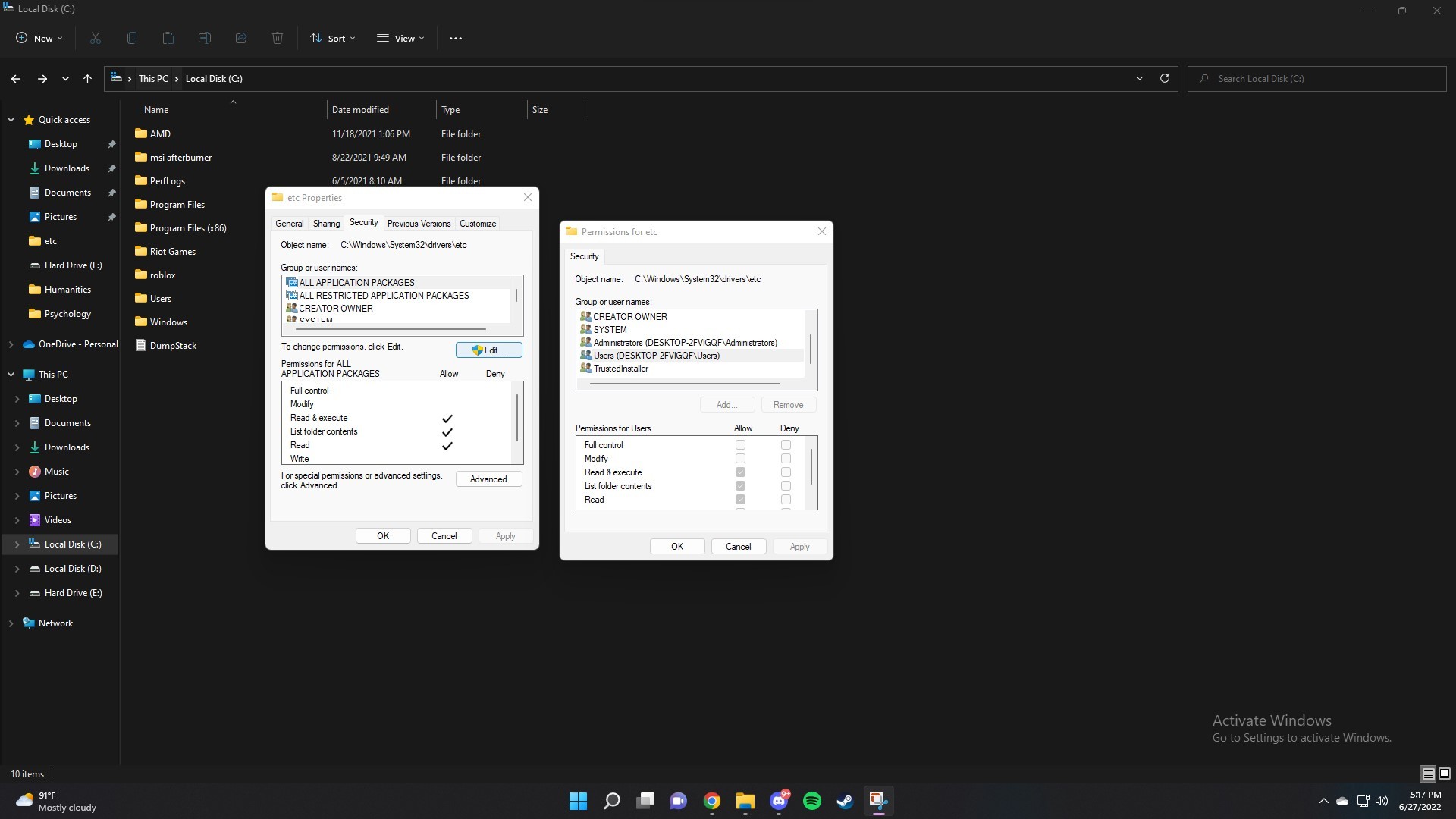Switch to the Sharing tab
1456x819 pixels.
click(326, 224)
